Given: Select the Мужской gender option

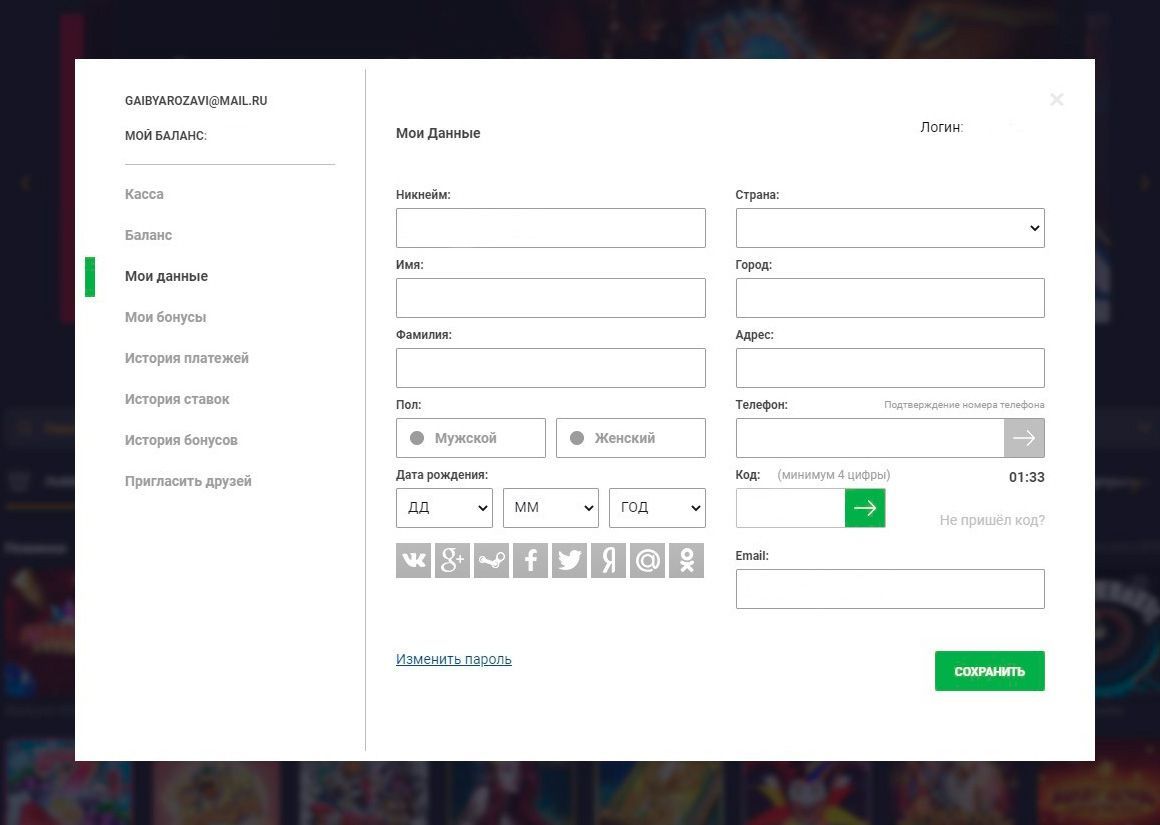Looking at the screenshot, I should pyautogui.click(x=470, y=438).
